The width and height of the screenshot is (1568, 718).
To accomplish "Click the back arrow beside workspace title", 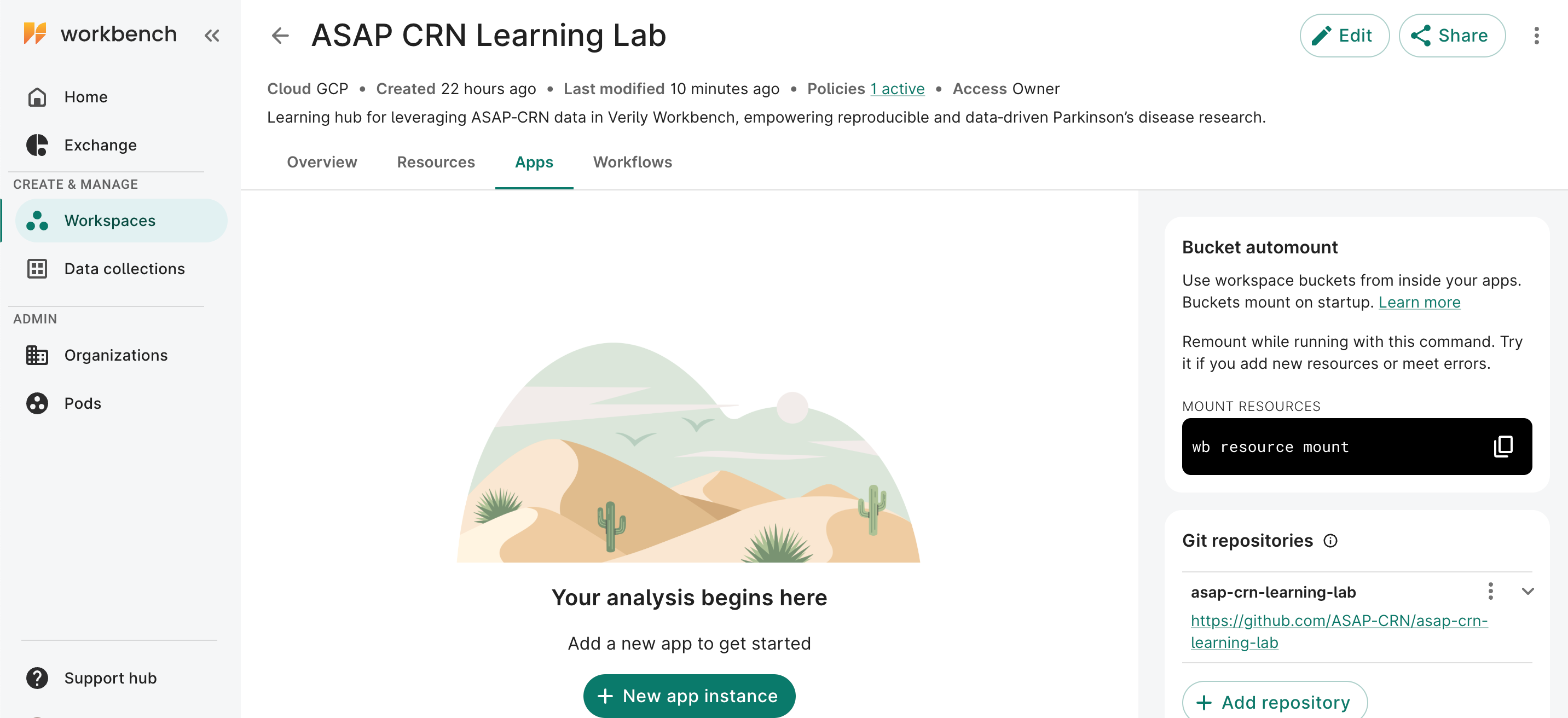I will [x=280, y=35].
